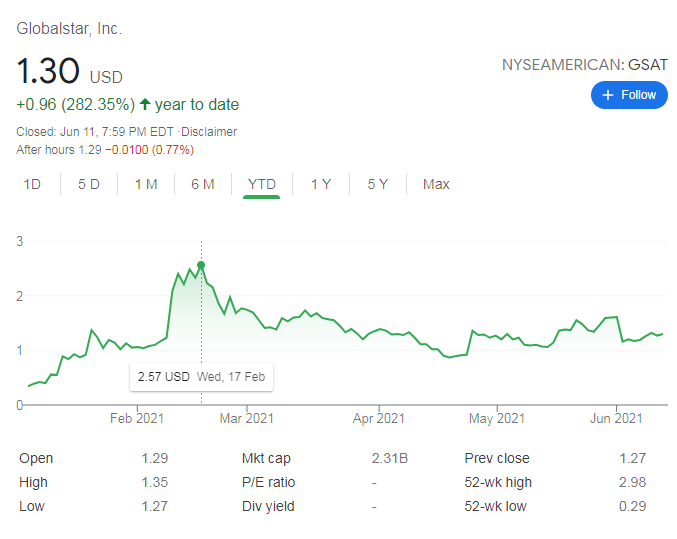Image resolution: width=677 pixels, height=539 pixels.
Task: Click the 1.30 price value
Action: tap(48, 71)
